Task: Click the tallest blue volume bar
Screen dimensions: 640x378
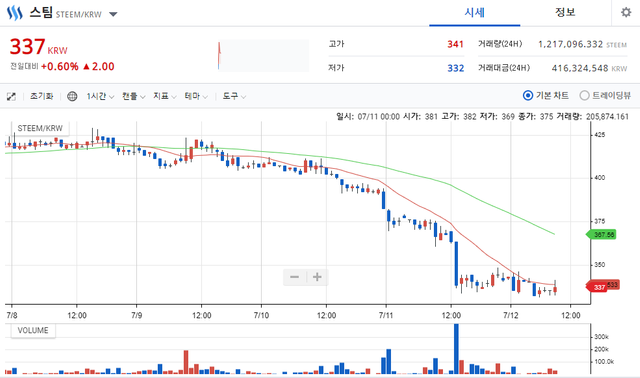Action: coord(456,349)
